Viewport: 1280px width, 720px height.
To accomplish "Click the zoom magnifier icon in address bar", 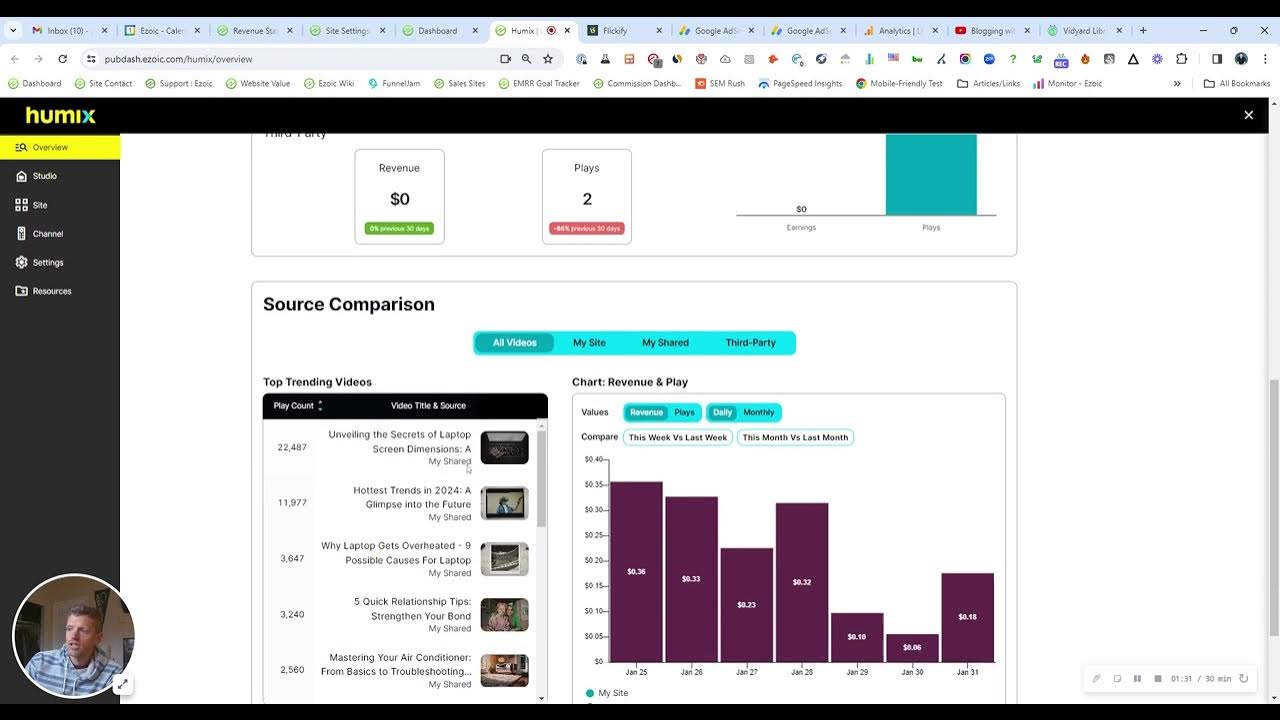I will coord(526,59).
